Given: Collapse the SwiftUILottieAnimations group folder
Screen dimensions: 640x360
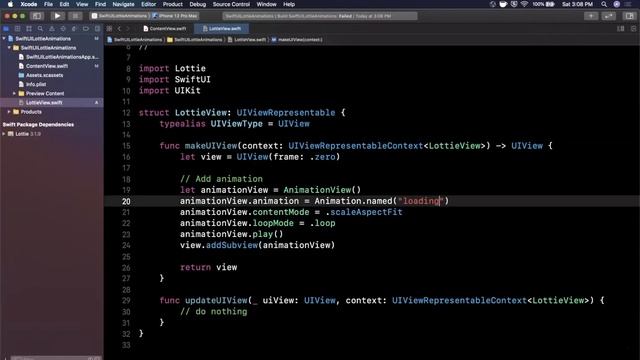Looking at the screenshot, I should click(9, 48).
